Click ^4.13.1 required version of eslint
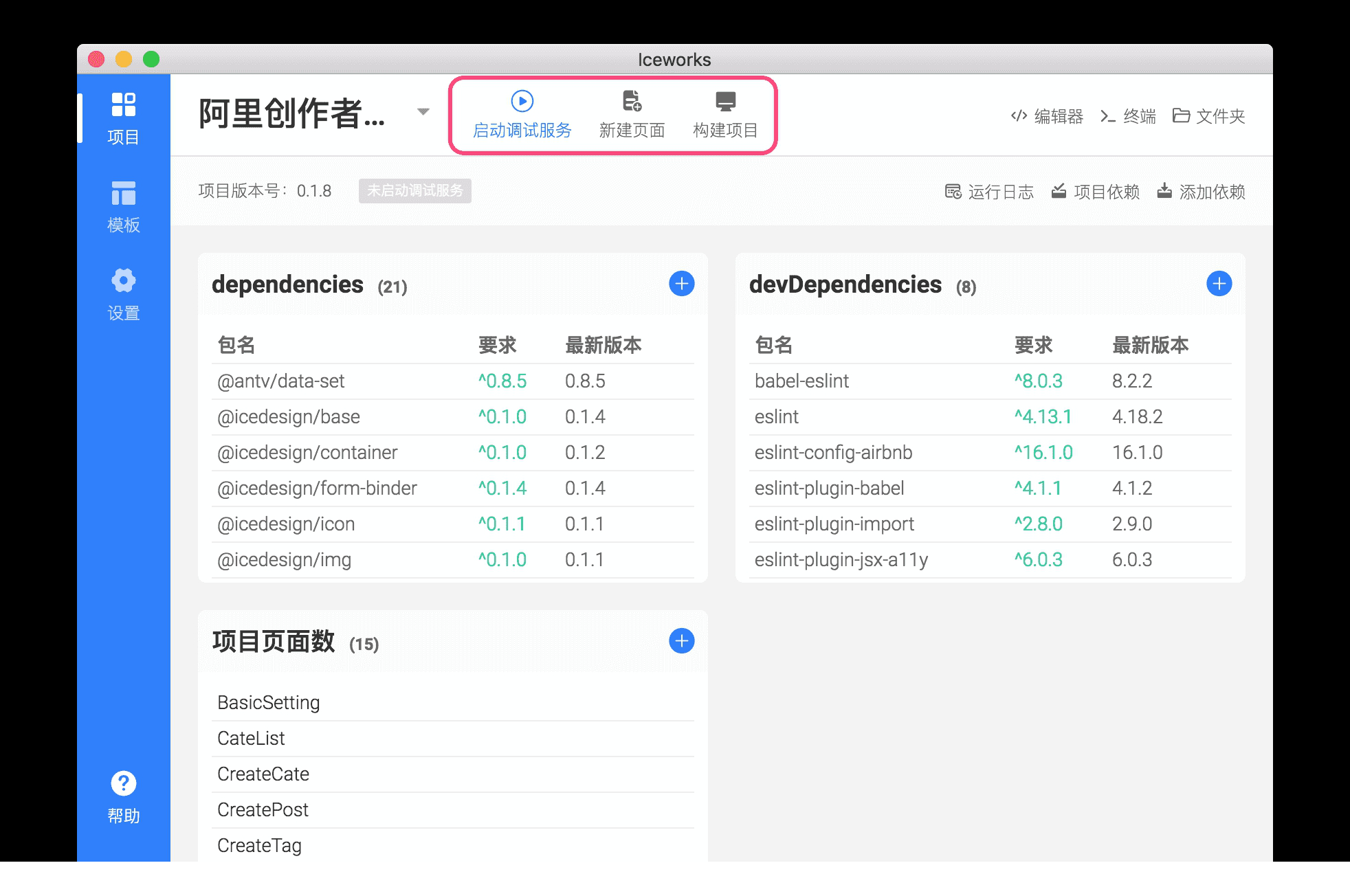 pos(1043,417)
